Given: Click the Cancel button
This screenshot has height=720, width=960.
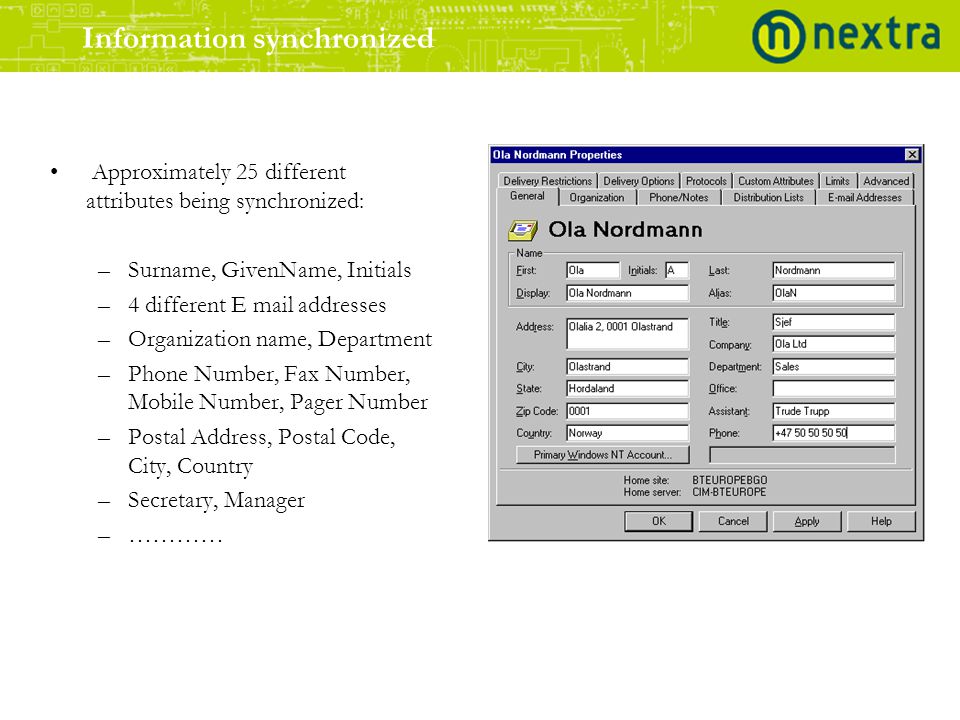Looking at the screenshot, I should click(x=733, y=521).
